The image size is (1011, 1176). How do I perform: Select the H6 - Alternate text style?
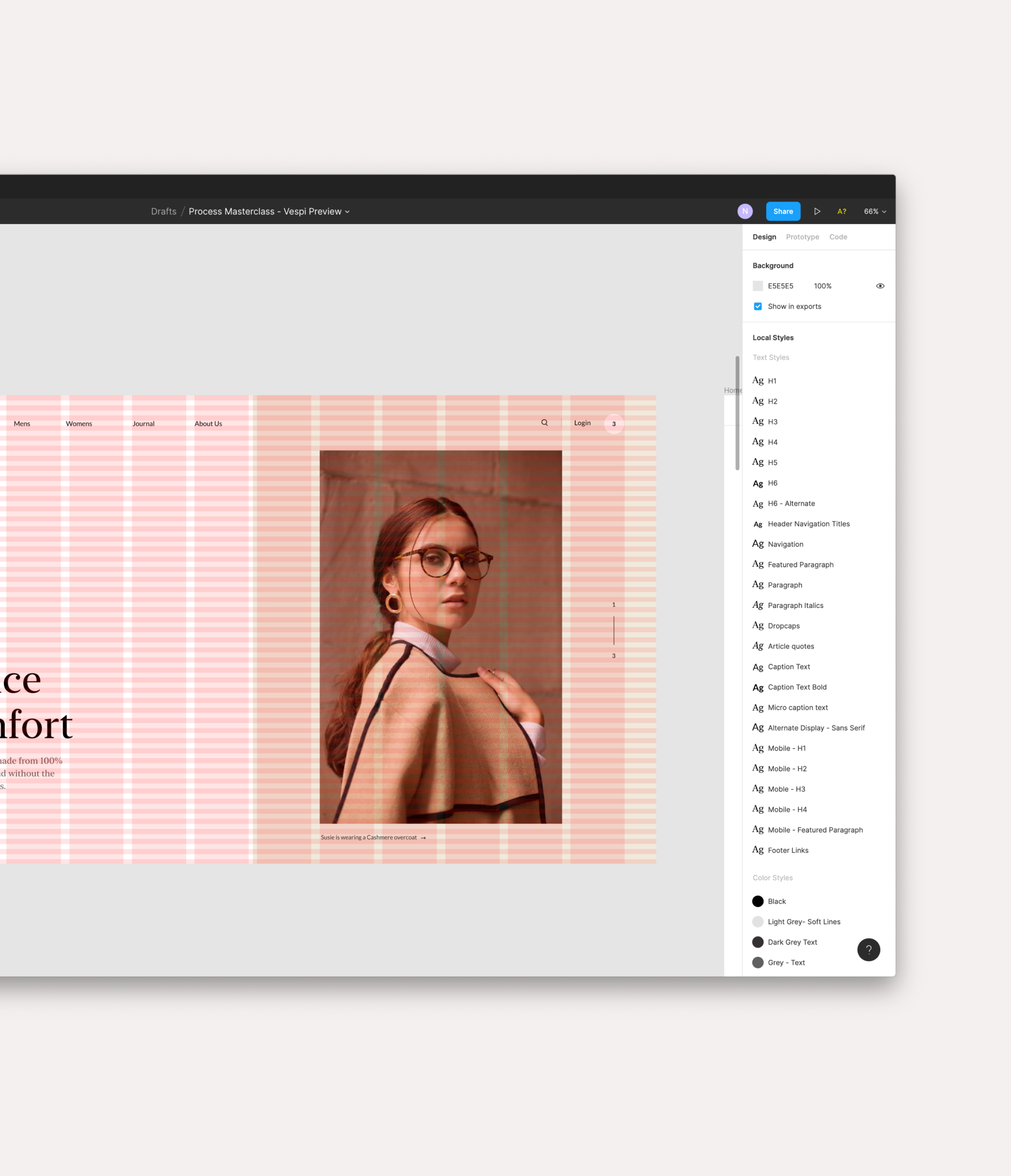coord(818,503)
